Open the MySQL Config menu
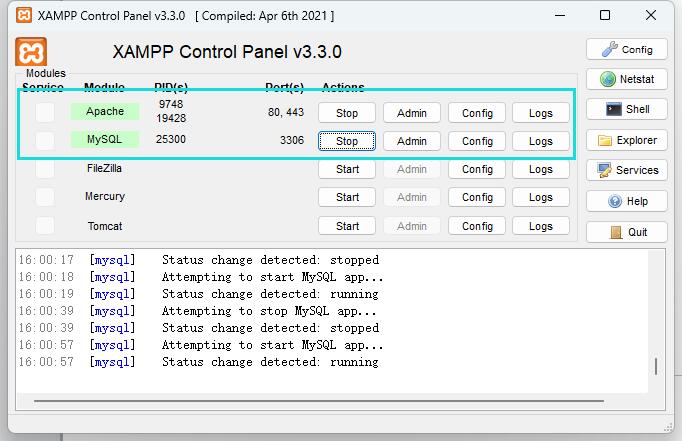 477,141
